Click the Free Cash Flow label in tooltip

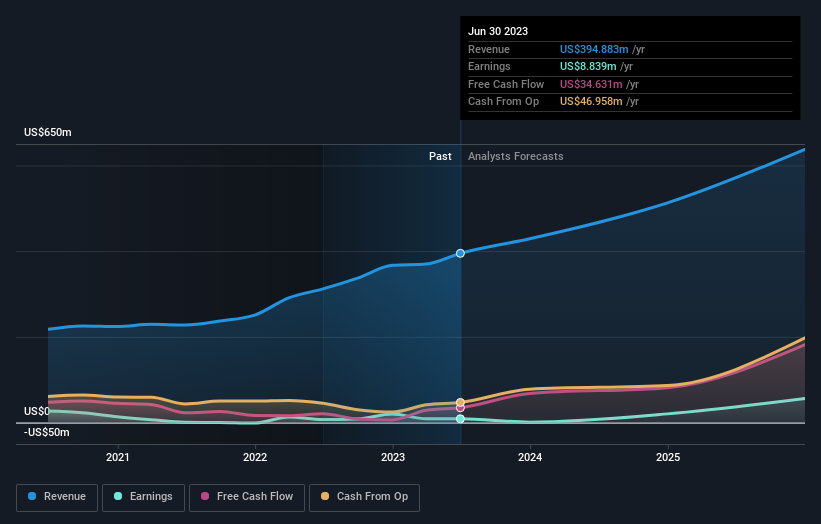pos(506,84)
